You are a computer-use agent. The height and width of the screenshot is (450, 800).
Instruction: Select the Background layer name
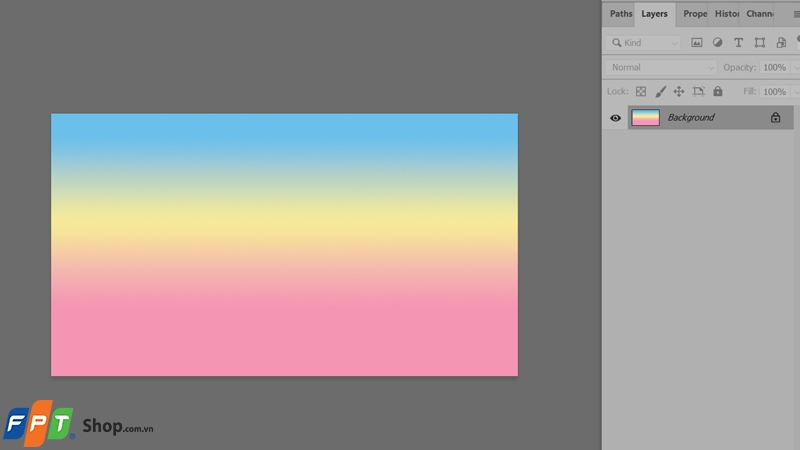pos(691,117)
